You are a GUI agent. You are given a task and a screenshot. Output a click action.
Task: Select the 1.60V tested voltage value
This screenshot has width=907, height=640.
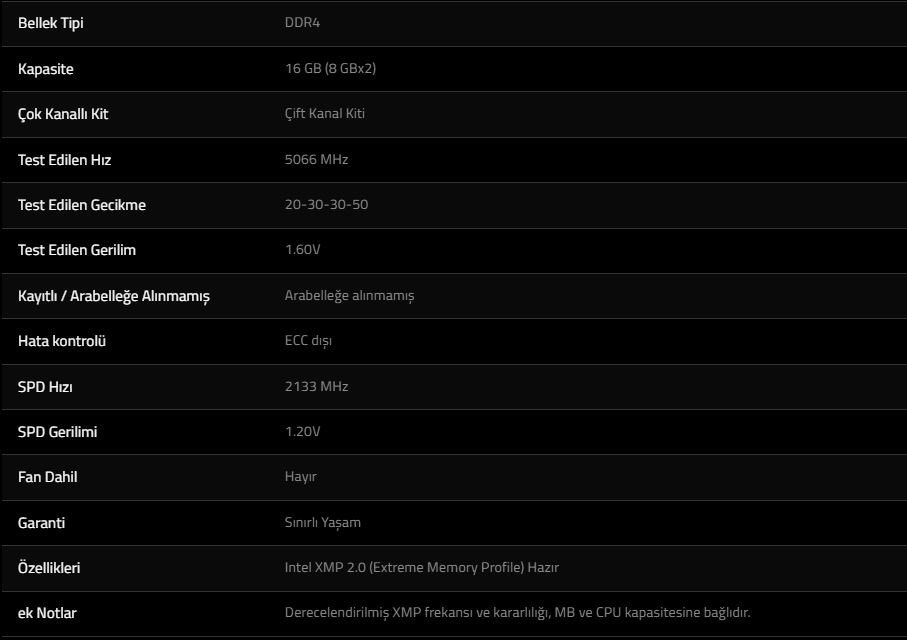click(303, 250)
